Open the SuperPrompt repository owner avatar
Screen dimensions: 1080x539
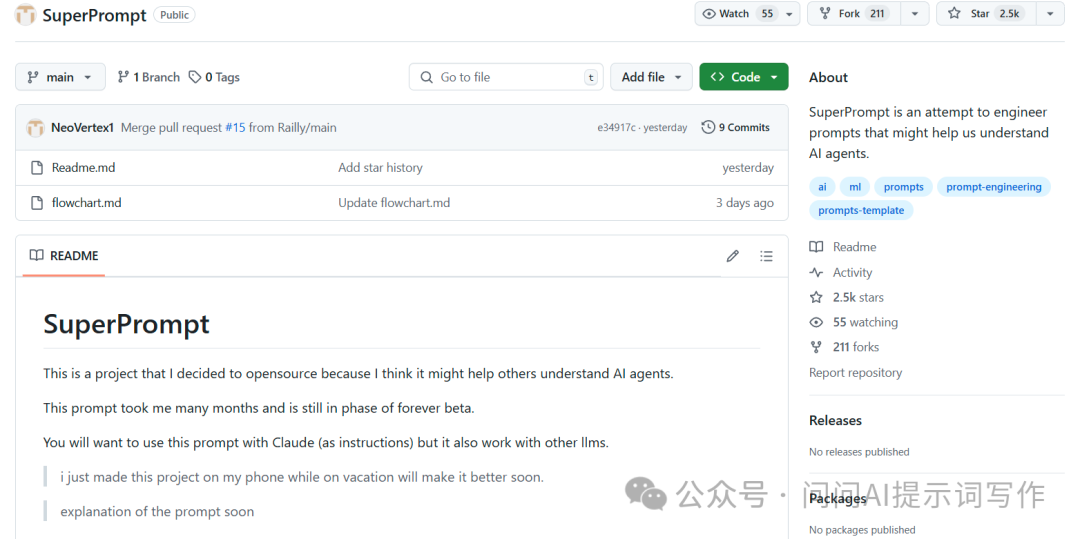click(25, 14)
